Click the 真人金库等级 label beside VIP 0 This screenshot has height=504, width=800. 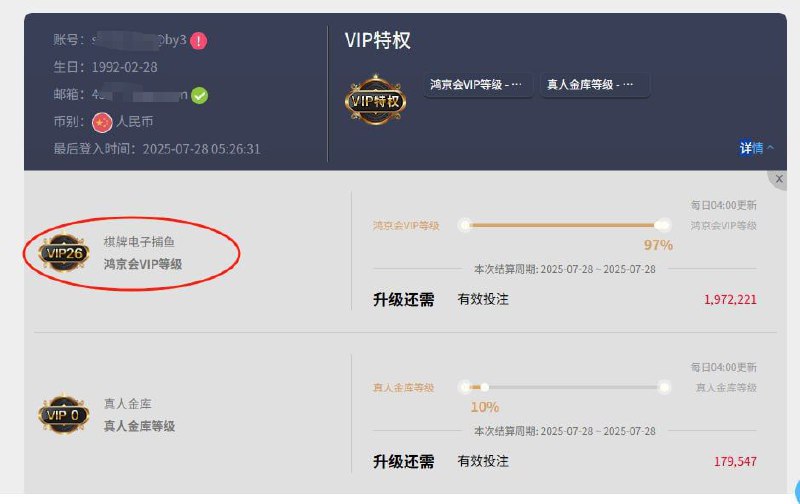click(139, 426)
